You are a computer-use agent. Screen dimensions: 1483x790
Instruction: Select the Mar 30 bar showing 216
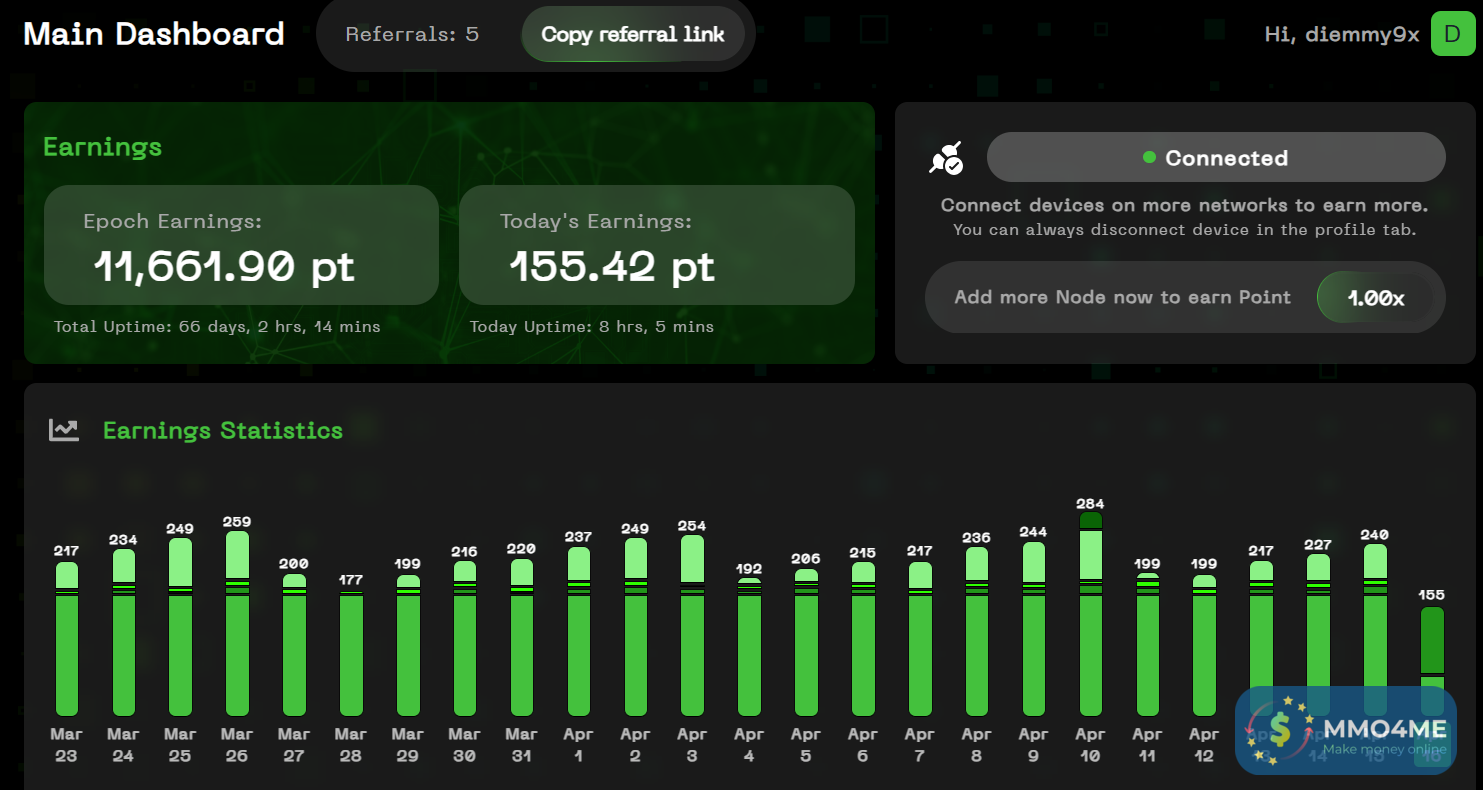click(465, 638)
